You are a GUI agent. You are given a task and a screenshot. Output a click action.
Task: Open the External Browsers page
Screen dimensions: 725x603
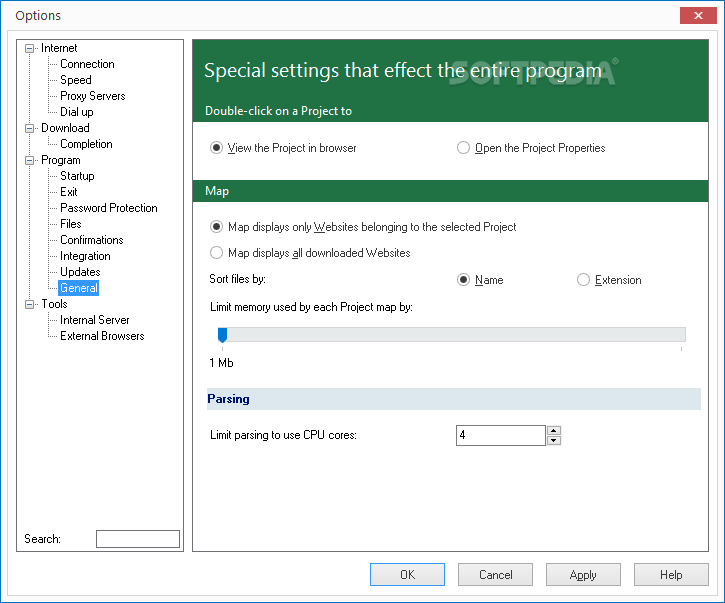(x=102, y=336)
